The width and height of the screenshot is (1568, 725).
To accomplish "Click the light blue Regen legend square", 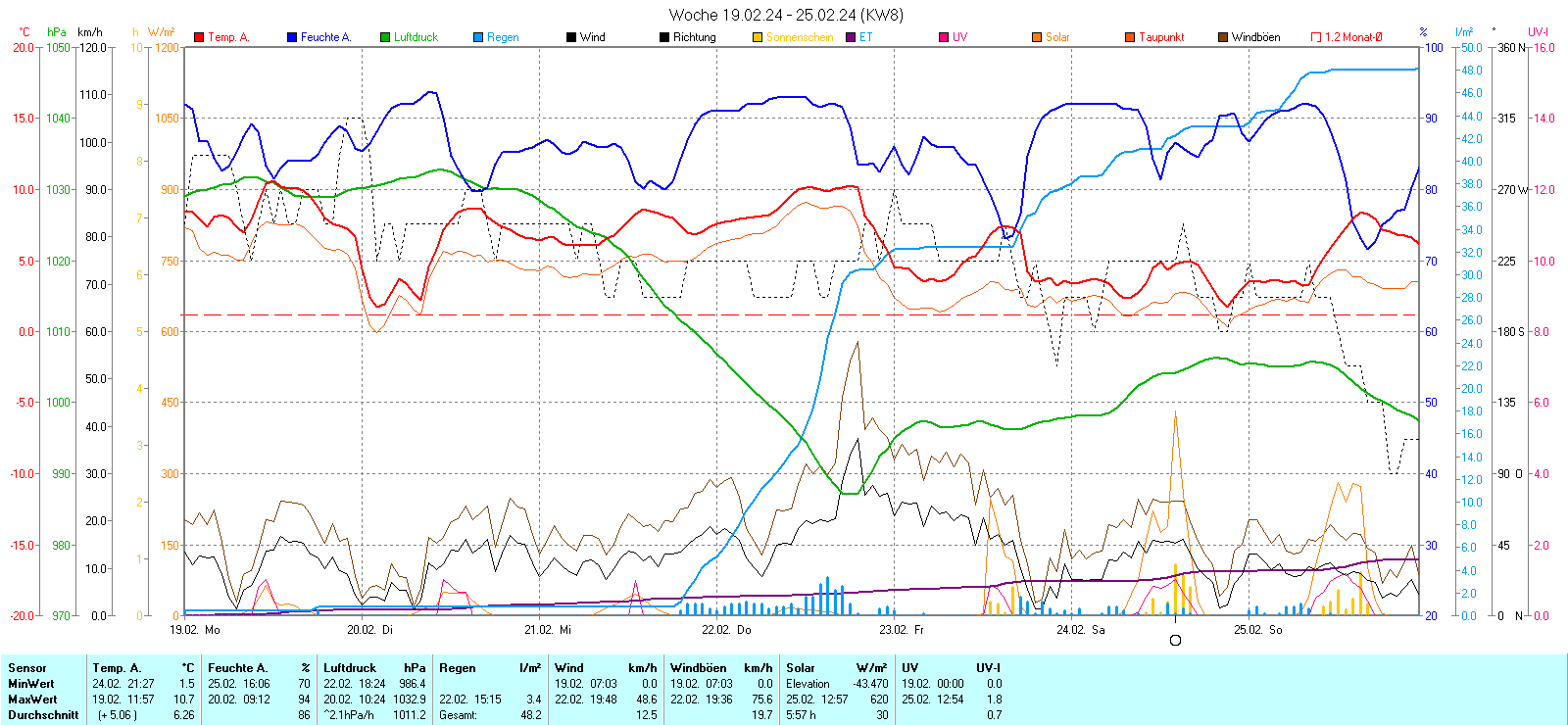I will point(478,37).
